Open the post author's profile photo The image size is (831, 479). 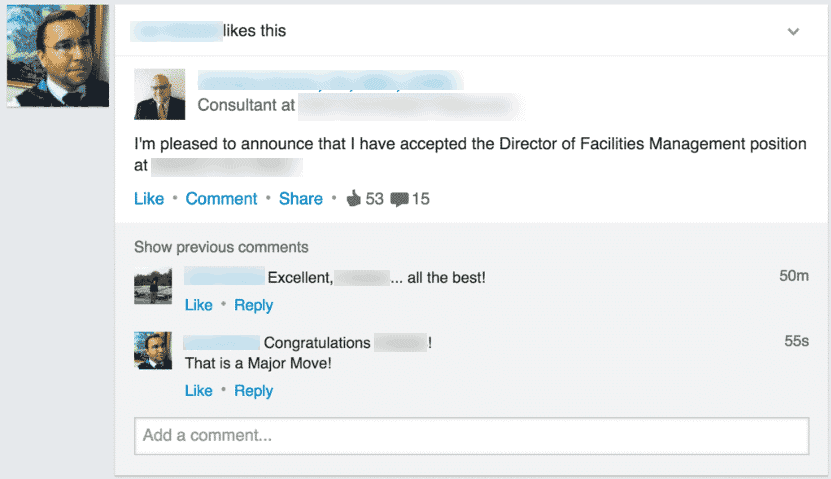160,94
